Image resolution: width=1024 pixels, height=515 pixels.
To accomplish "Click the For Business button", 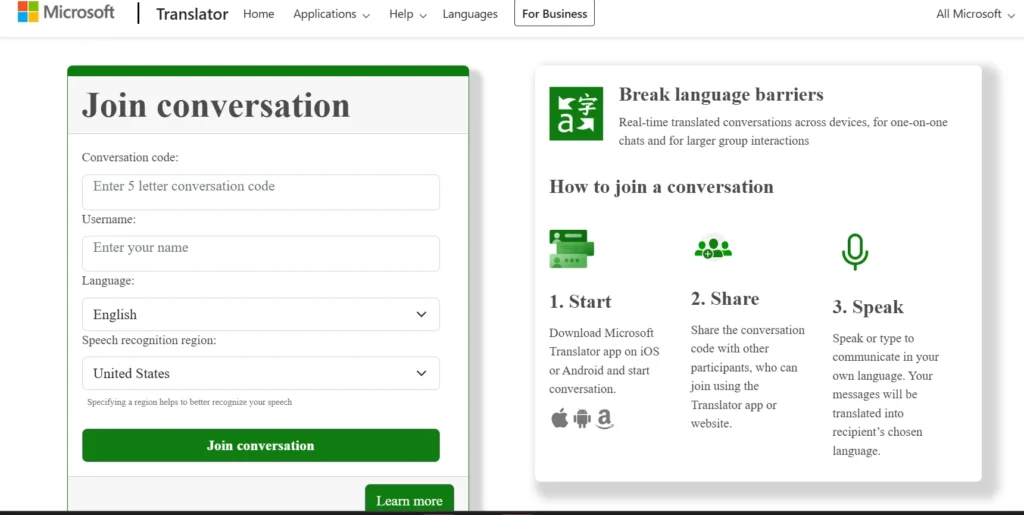I will [554, 14].
